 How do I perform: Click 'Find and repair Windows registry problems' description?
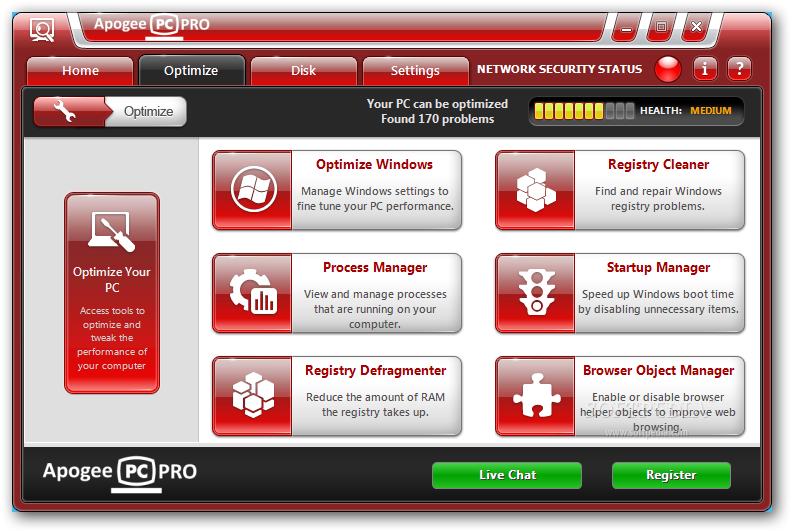click(658, 199)
